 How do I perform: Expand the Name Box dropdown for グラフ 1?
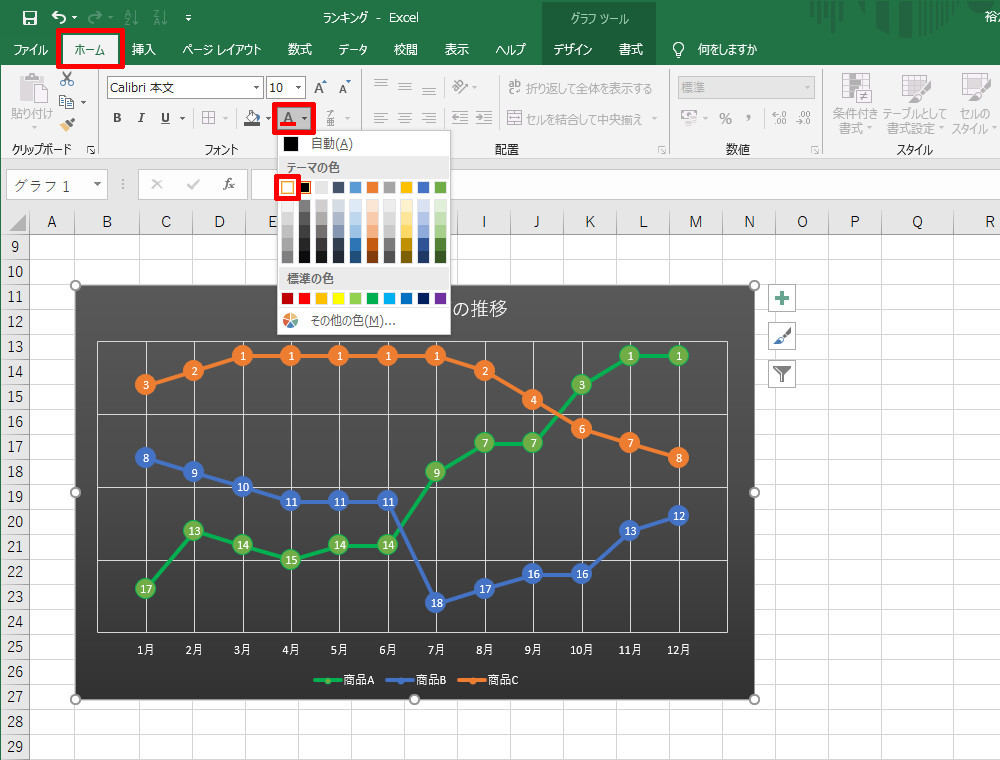coord(97,185)
